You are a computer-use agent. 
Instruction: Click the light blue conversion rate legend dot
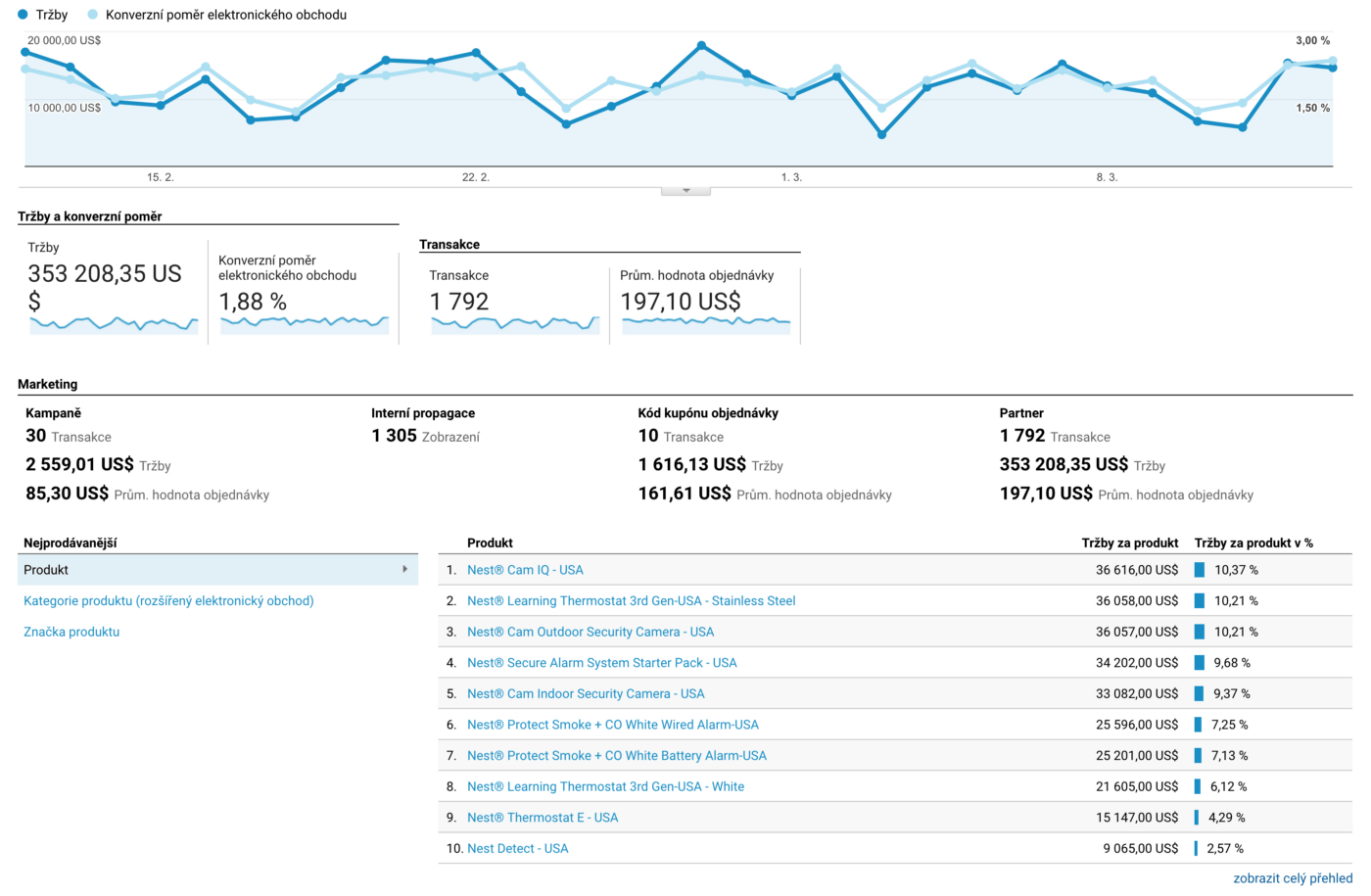93,15
